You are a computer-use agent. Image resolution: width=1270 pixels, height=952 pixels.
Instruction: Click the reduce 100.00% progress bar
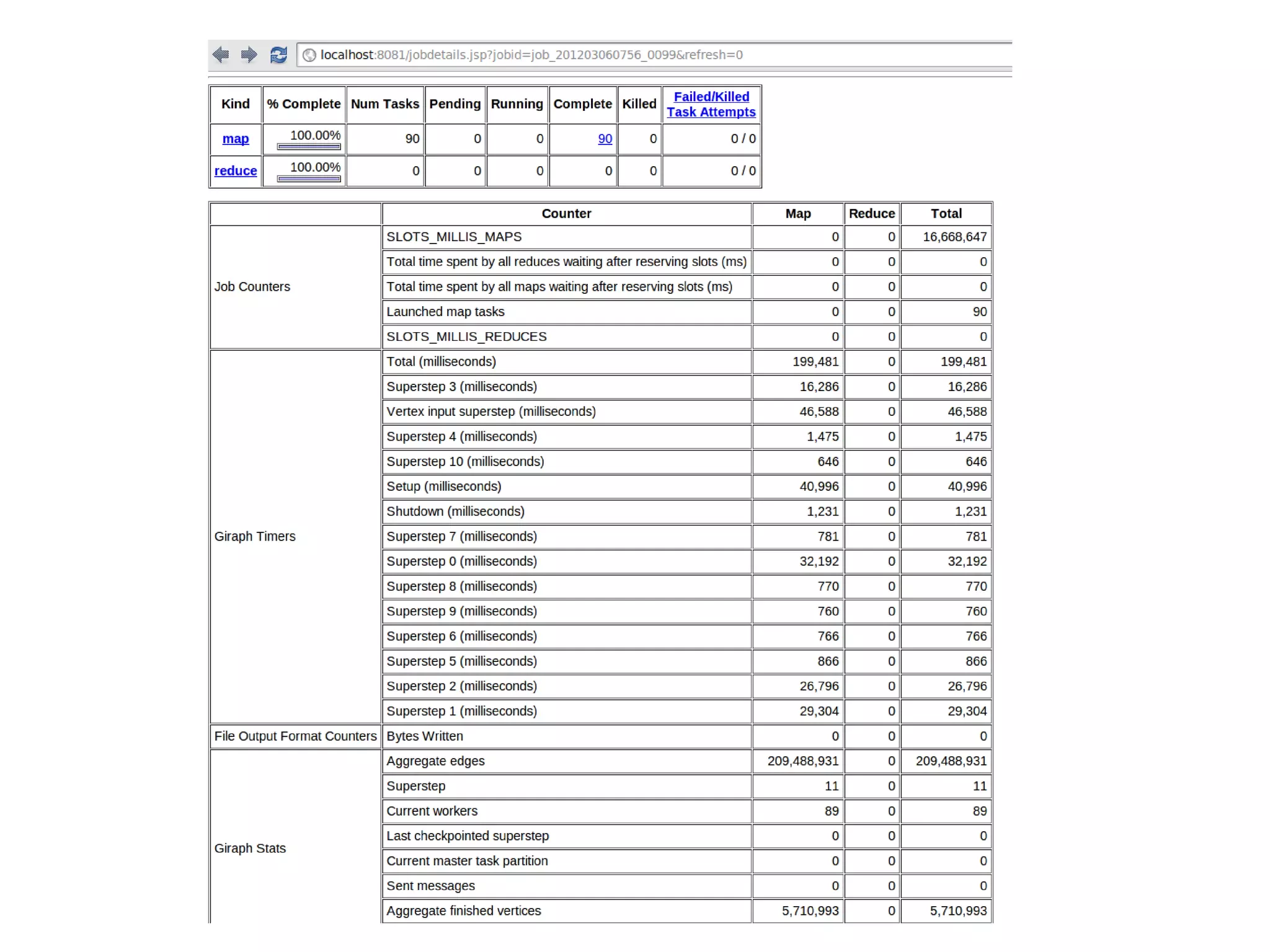pyautogui.click(x=309, y=179)
